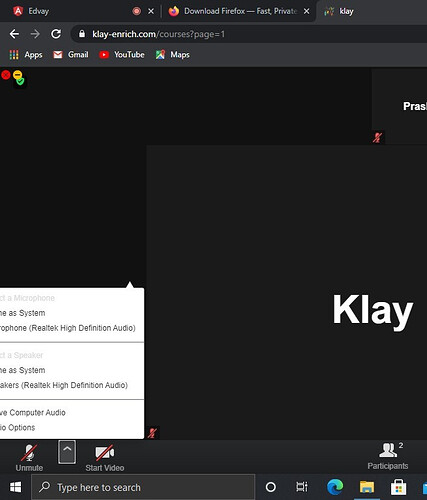Viewport: 427px width, 500px height.
Task: Reload the page with the refresh icon
Action: 56,34
